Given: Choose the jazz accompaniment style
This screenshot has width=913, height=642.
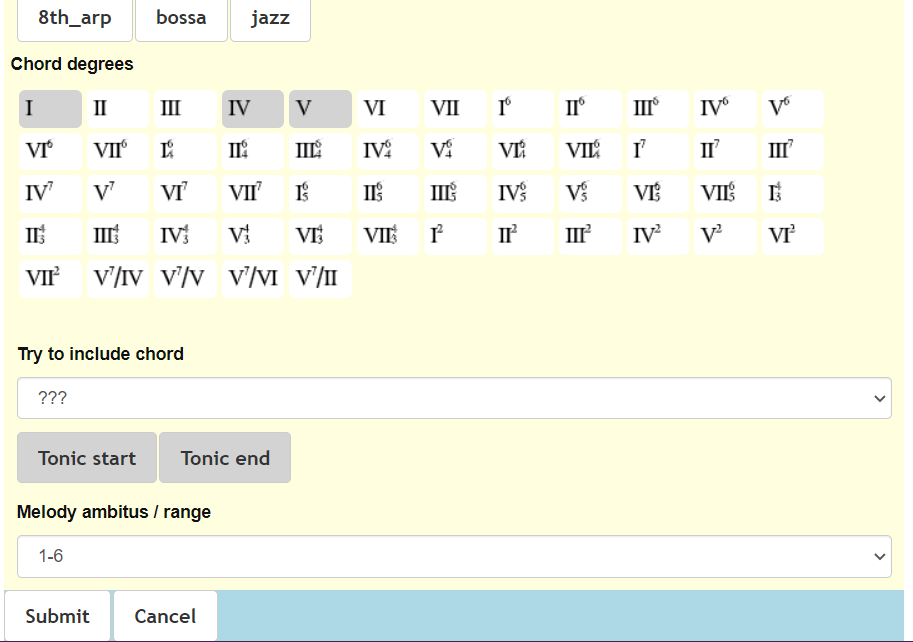Looking at the screenshot, I should [x=270, y=19].
